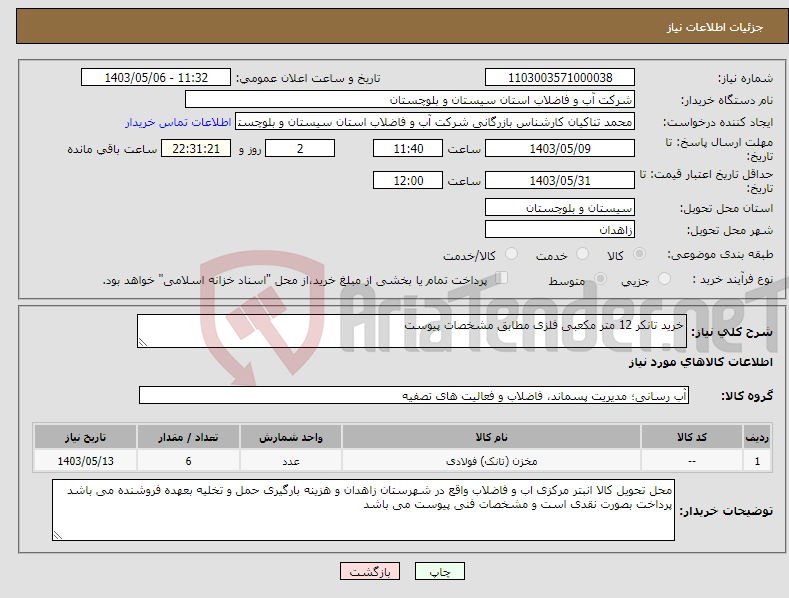
Task: Click the تعداد / مقدار column header
Action: click(188, 436)
